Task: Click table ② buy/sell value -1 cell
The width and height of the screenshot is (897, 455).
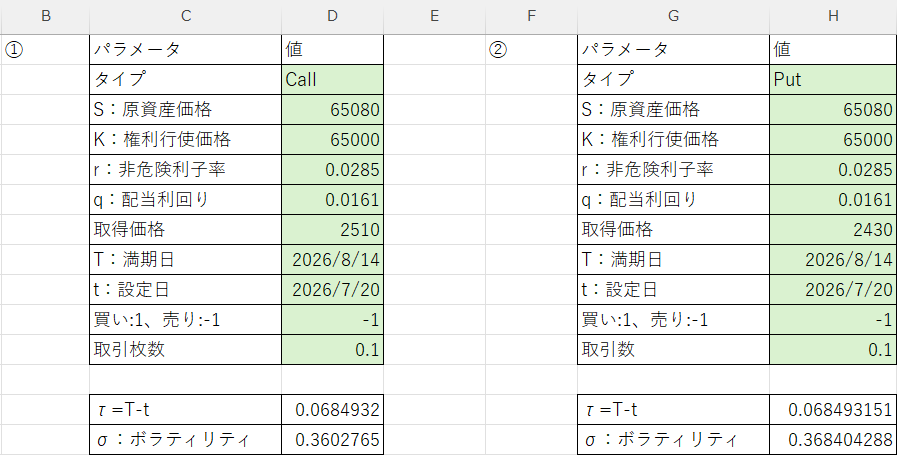Action: tap(833, 320)
